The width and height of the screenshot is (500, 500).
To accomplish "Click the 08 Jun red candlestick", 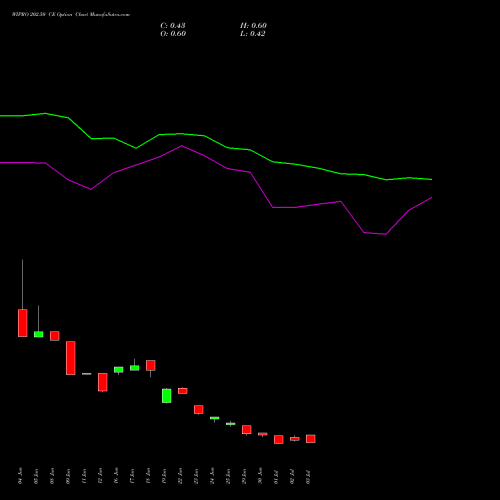I will (55, 336).
